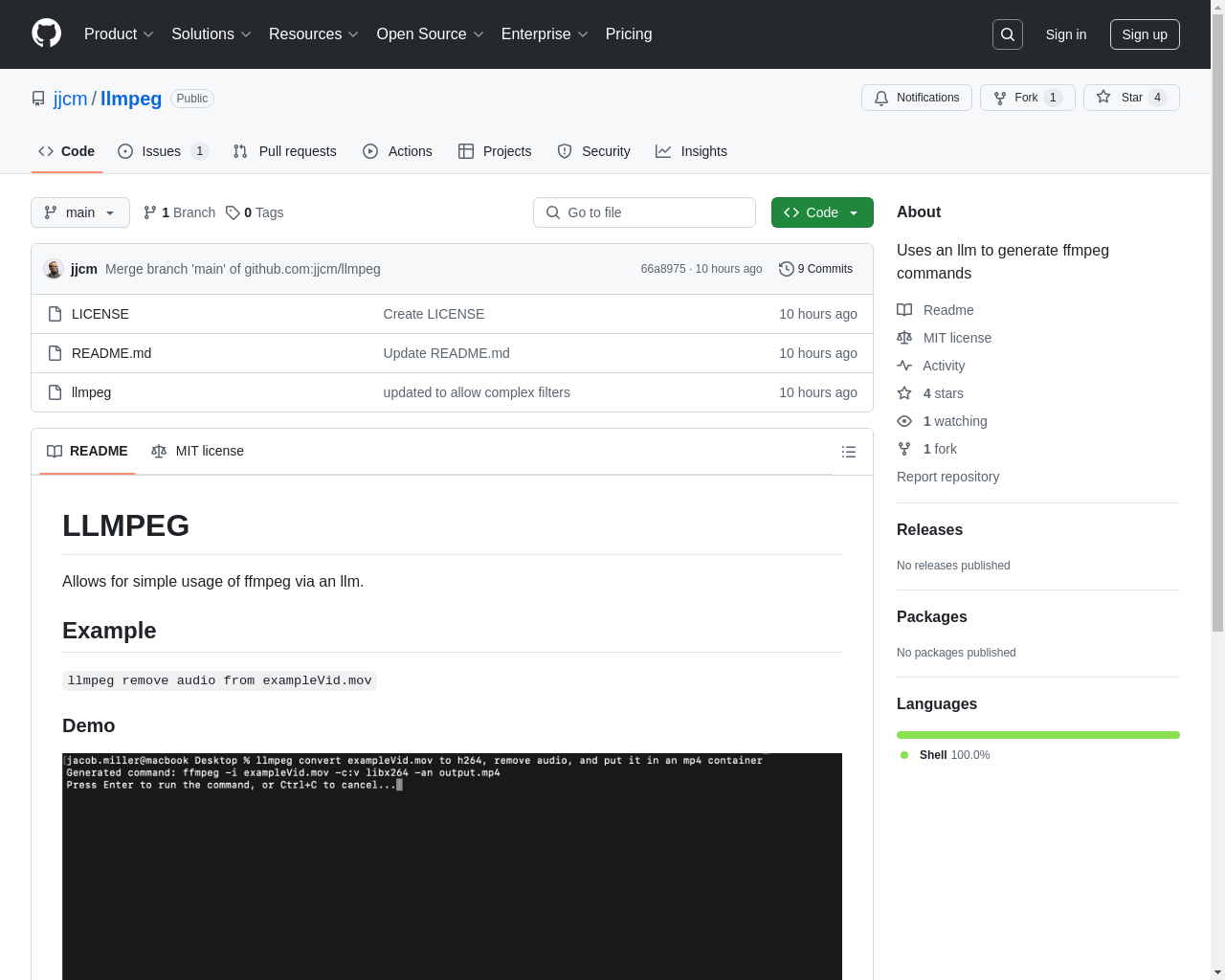Open the search magnifier button
The height and width of the screenshot is (980, 1225).
point(1008,34)
